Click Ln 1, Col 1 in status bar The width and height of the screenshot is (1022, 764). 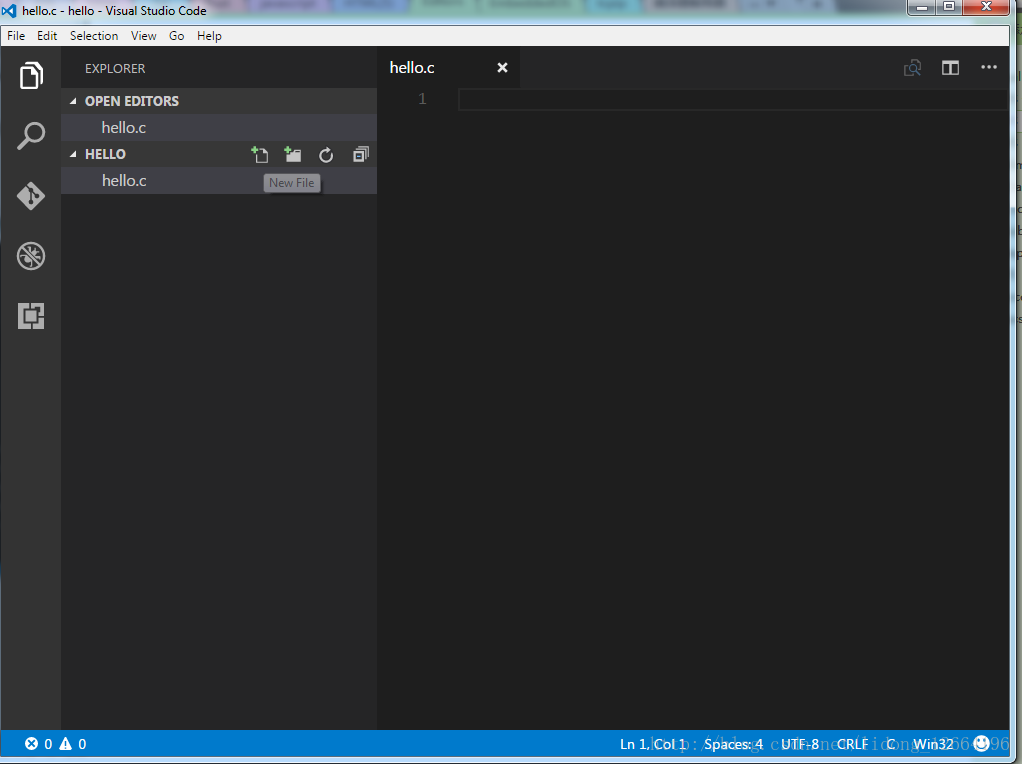[652, 744]
